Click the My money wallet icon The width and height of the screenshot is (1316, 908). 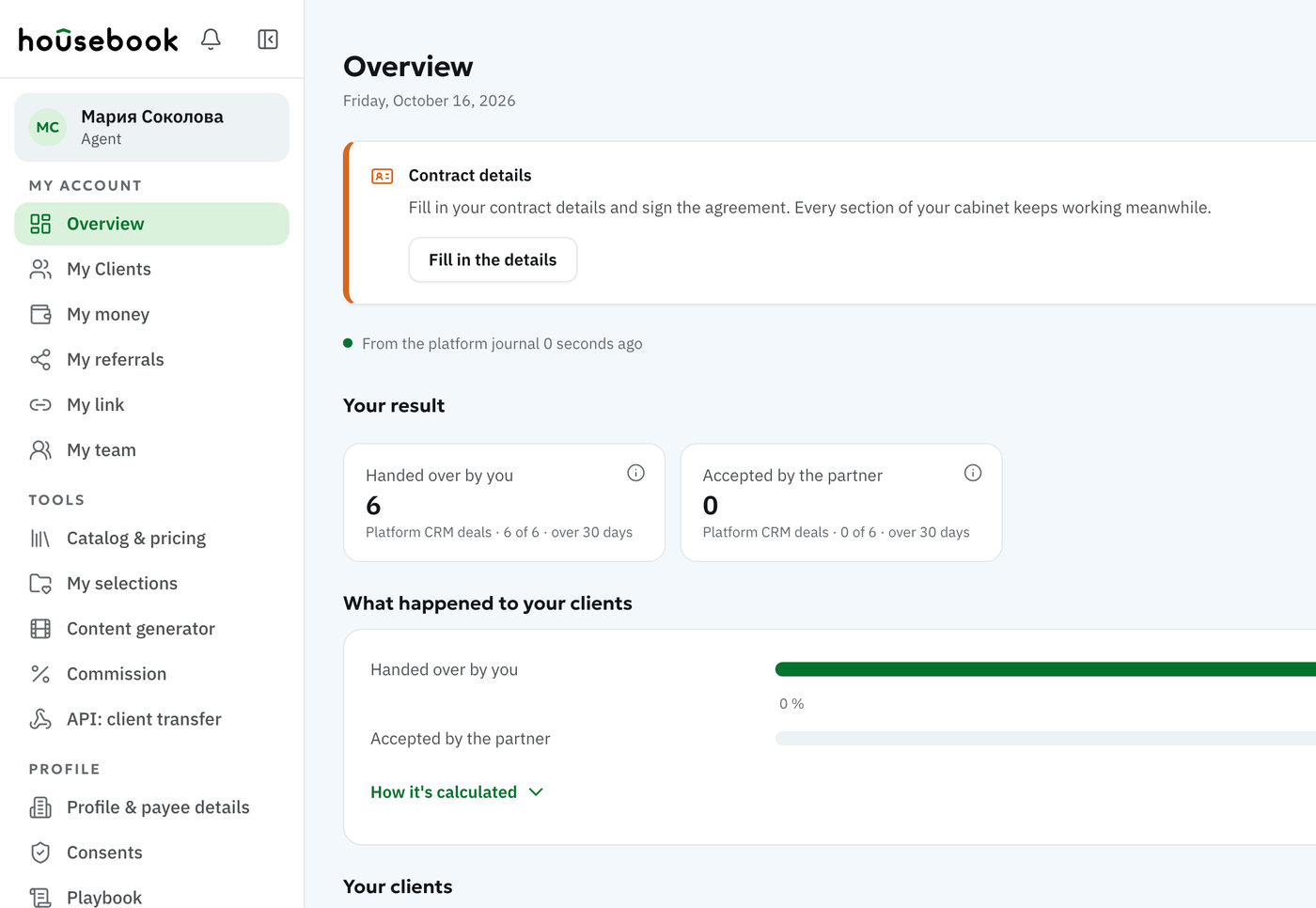[x=40, y=314]
